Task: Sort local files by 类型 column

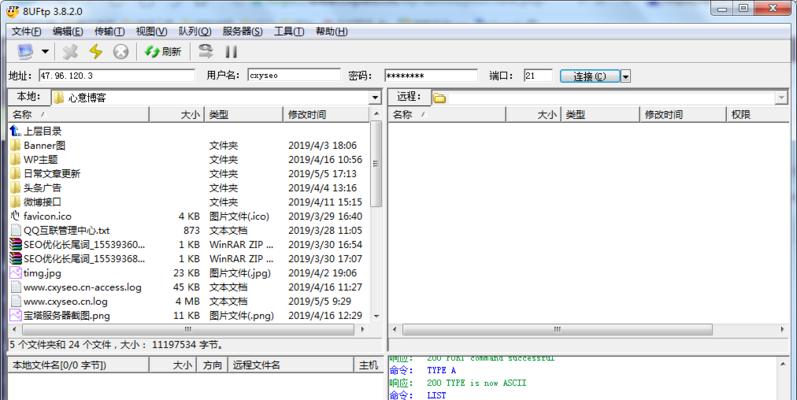Action: pos(243,115)
